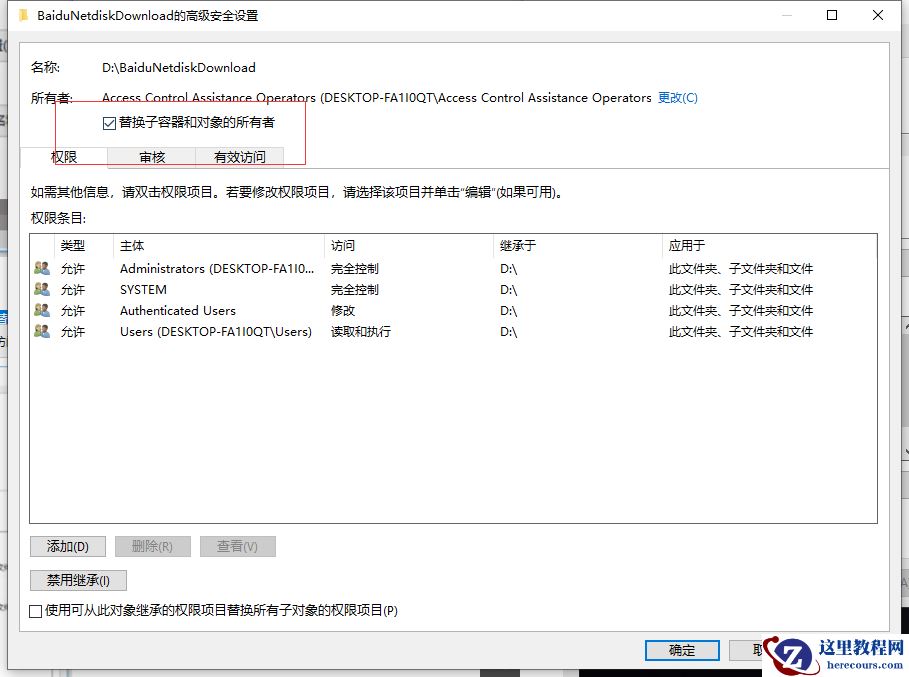Click the 删除(R) button
This screenshot has height=677, width=909.
pos(150,546)
